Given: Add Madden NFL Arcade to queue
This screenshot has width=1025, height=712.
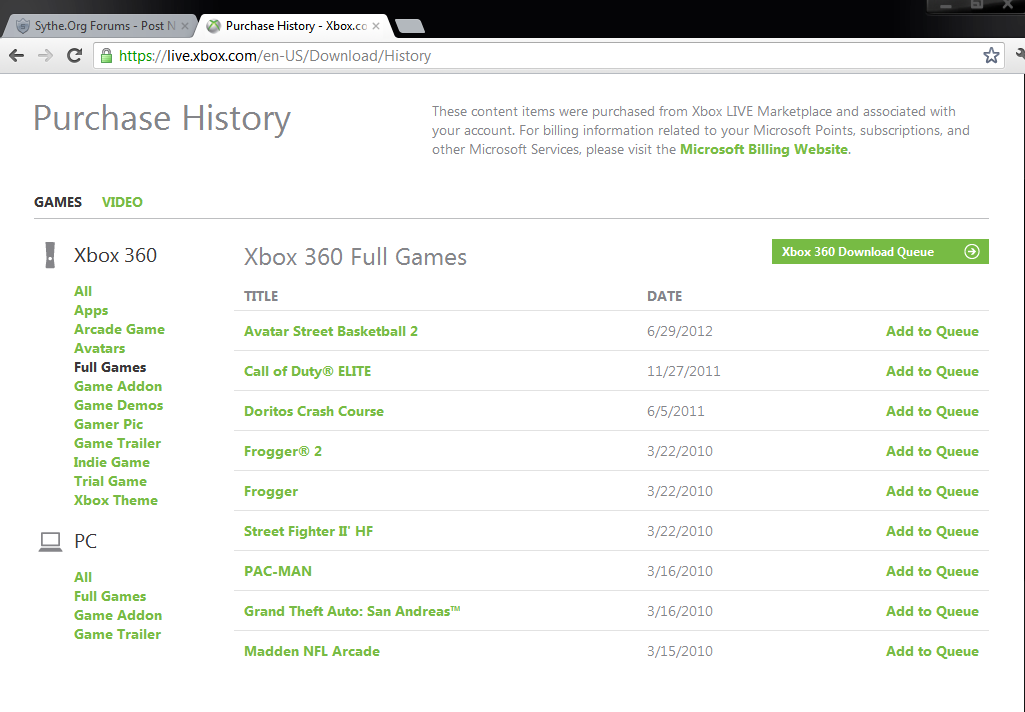Looking at the screenshot, I should click(932, 651).
